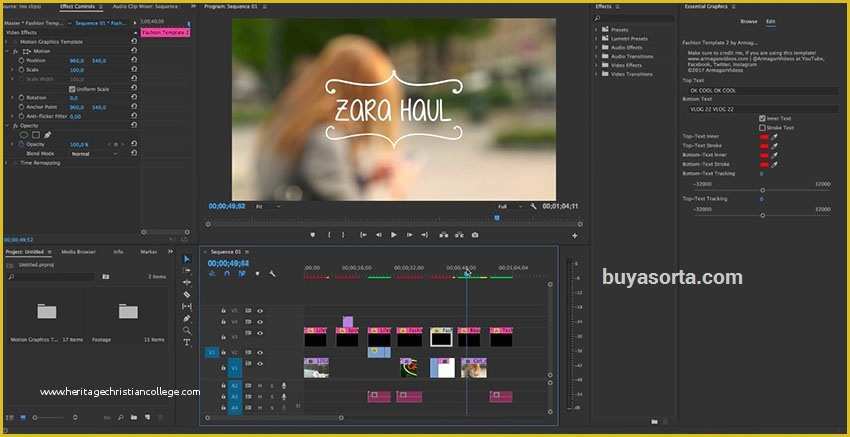The height and width of the screenshot is (437, 850).
Task: Click Go to Out point button
Action: [x=424, y=235]
